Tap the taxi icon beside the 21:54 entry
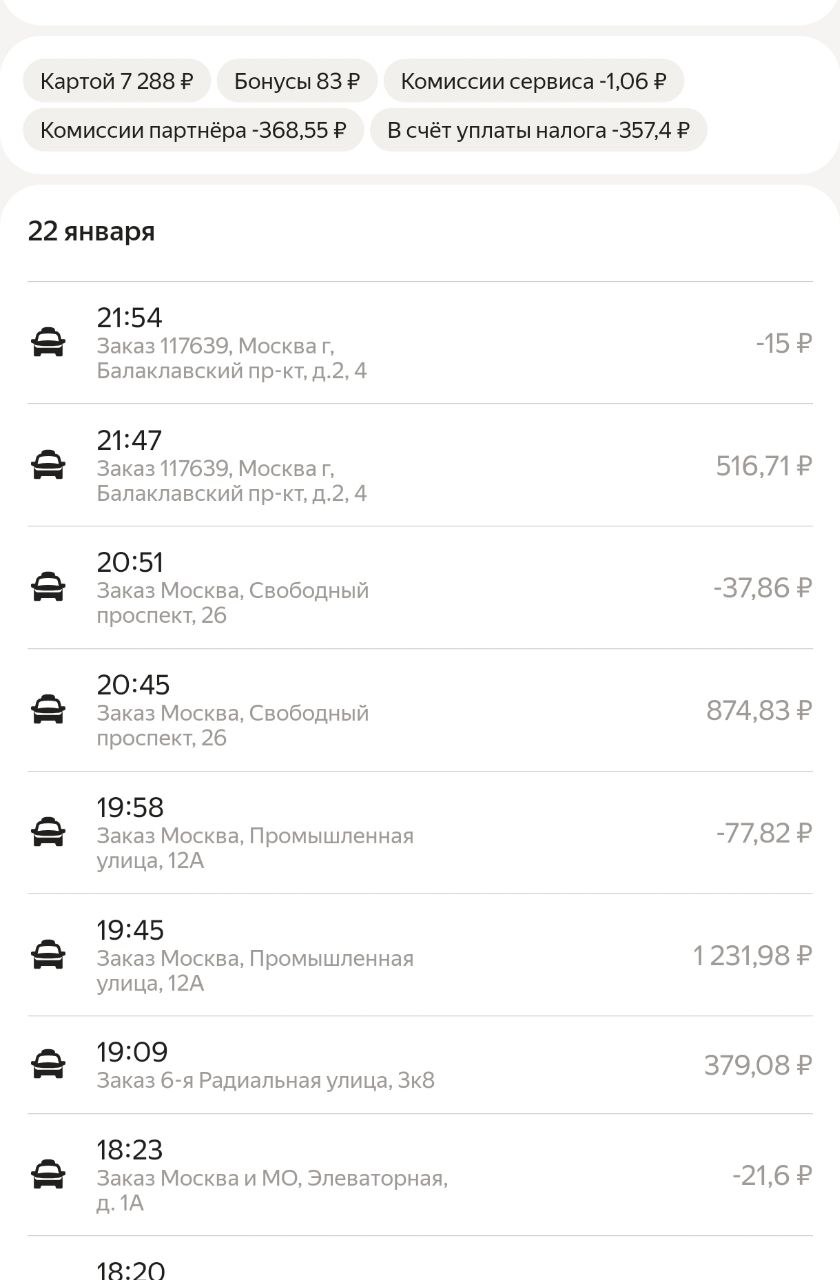840x1280 pixels. [x=48, y=343]
